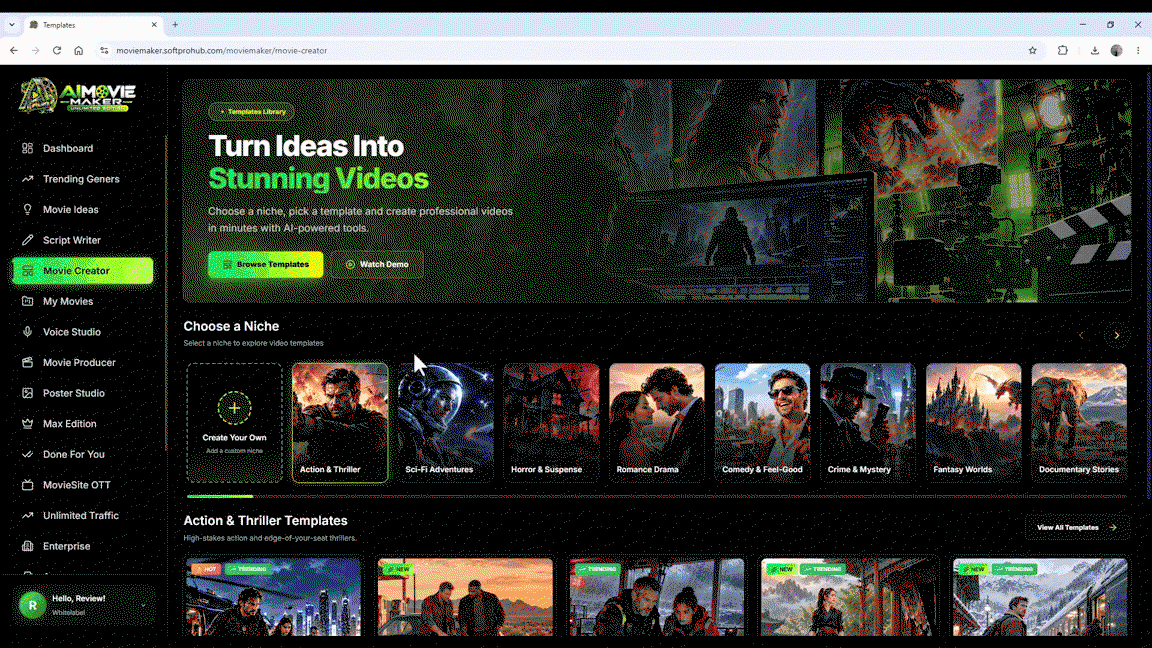Select the Horror & Suspense niche
1152x648 pixels.
pyautogui.click(x=551, y=422)
